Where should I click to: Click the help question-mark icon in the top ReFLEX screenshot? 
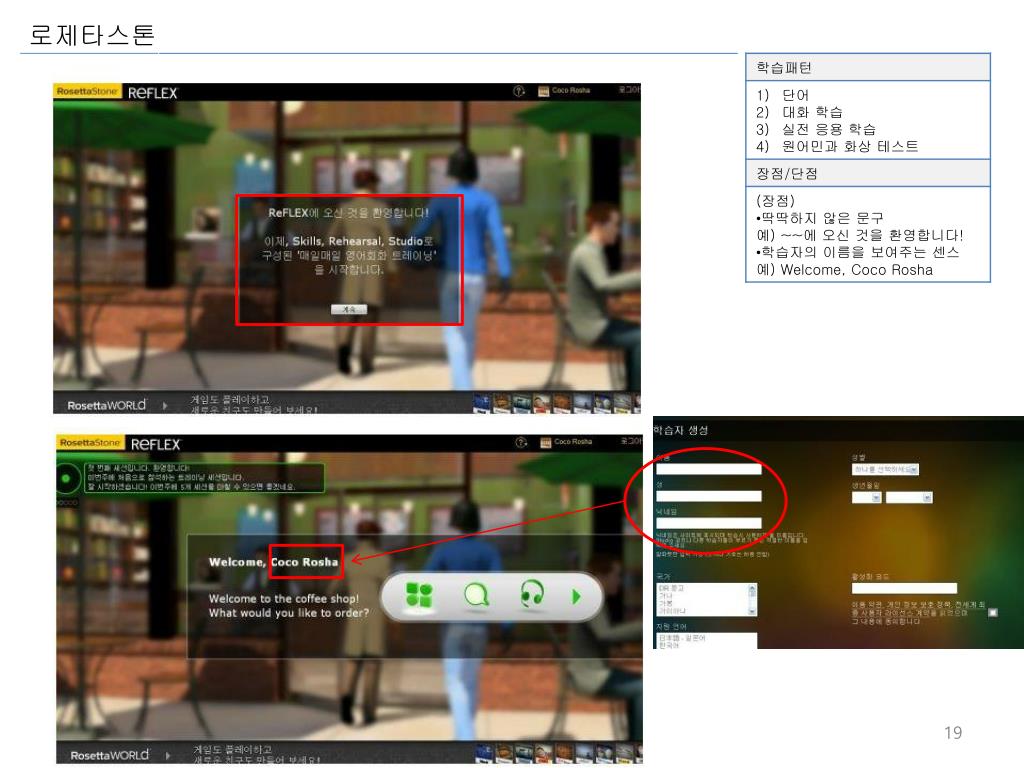[x=519, y=91]
